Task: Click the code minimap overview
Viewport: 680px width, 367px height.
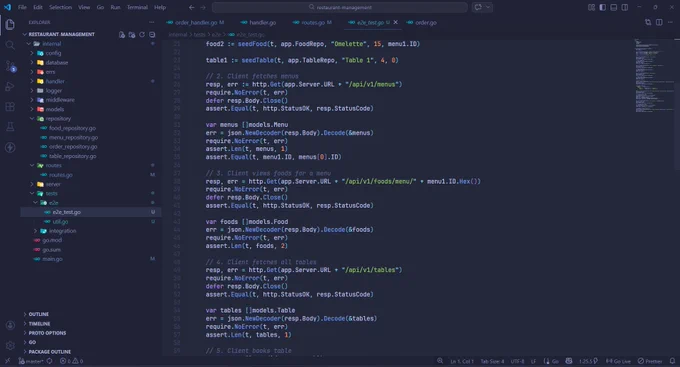Action: click(654, 76)
